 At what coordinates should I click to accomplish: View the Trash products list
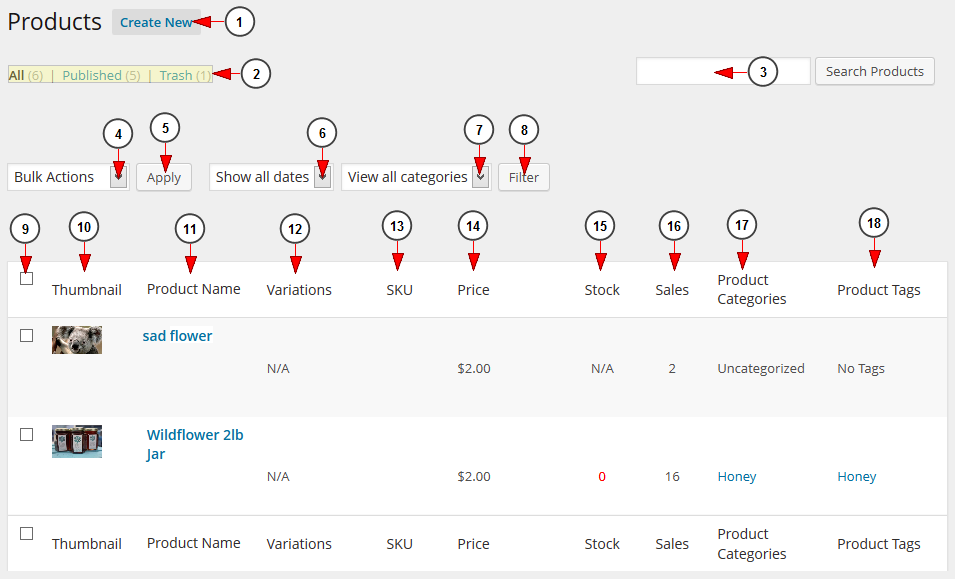(185, 75)
